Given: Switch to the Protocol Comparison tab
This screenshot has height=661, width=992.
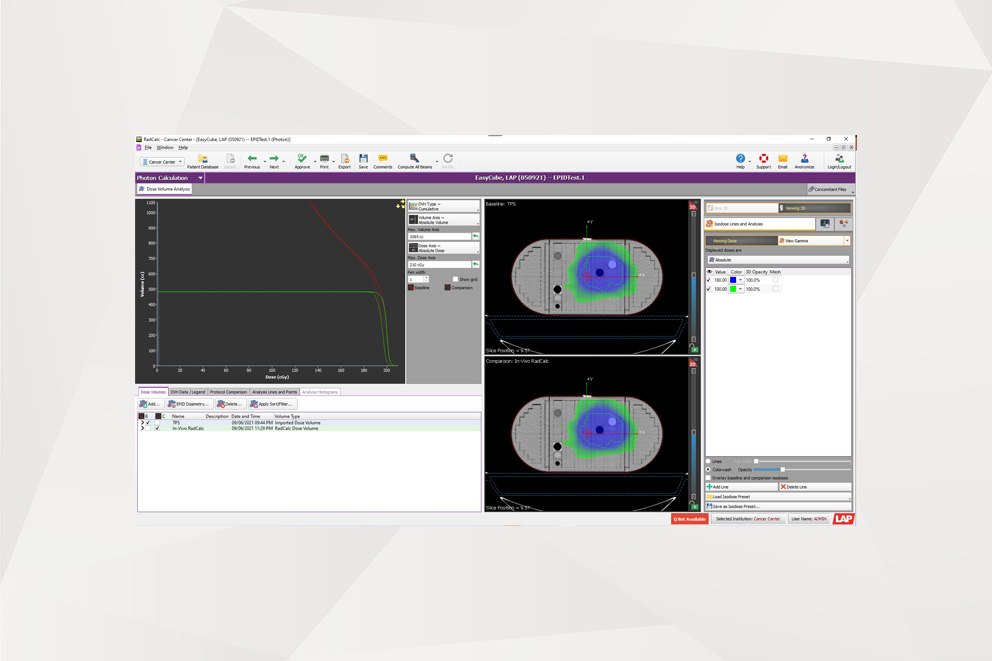Looking at the screenshot, I should click(228, 392).
